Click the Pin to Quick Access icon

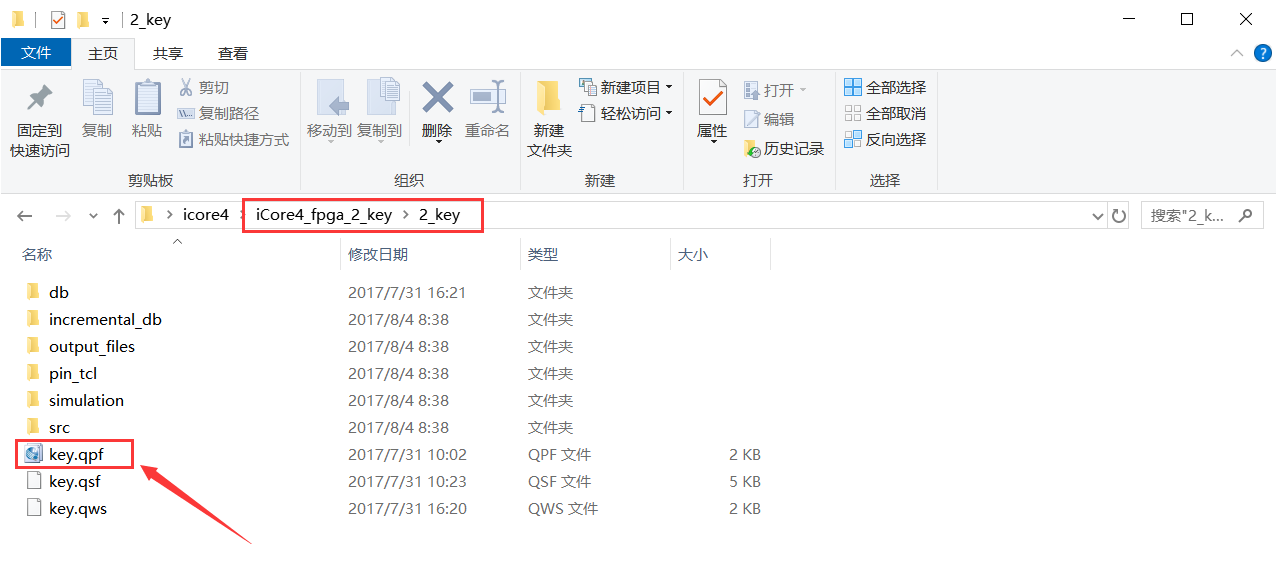pyautogui.click(x=40, y=100)
